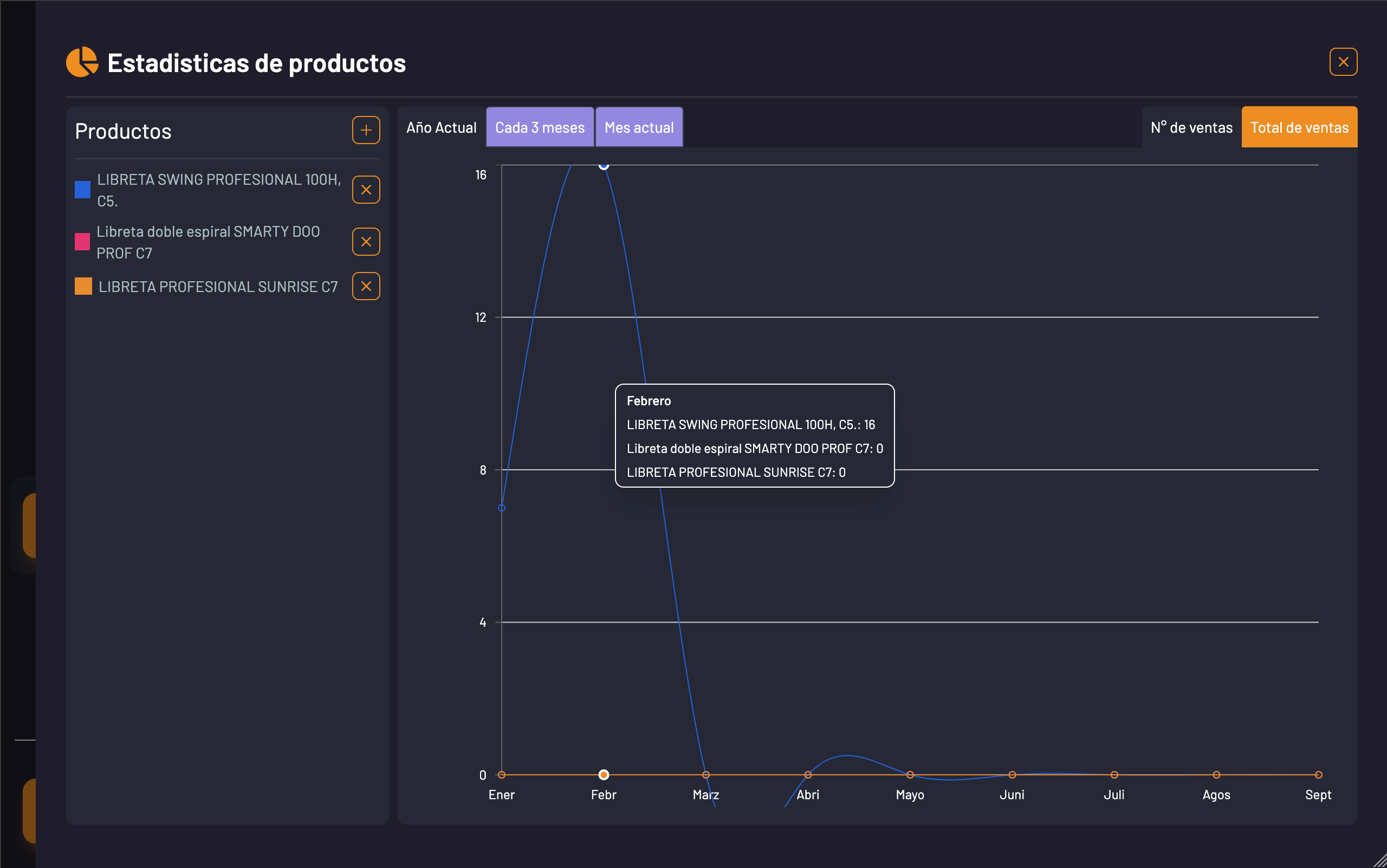Select the Cada 3 meses period

click(539, 127)
